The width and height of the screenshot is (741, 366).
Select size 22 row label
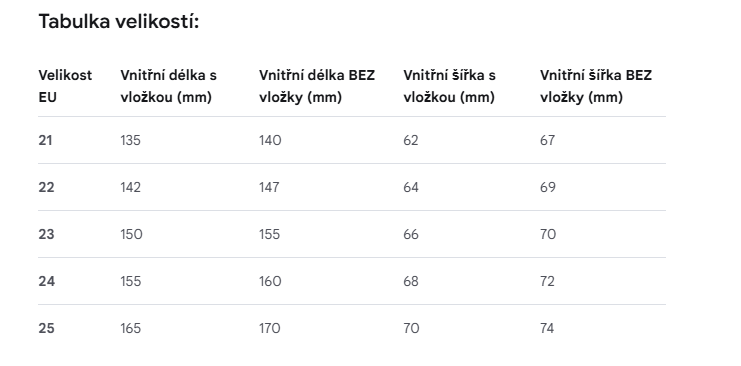46,187
